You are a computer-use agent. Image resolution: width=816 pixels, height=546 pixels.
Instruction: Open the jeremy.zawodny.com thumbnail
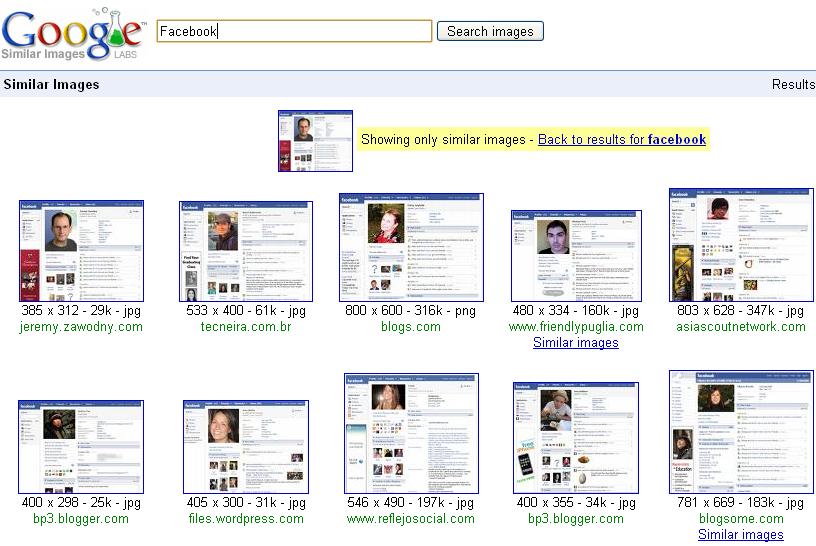tap(81, 250)
